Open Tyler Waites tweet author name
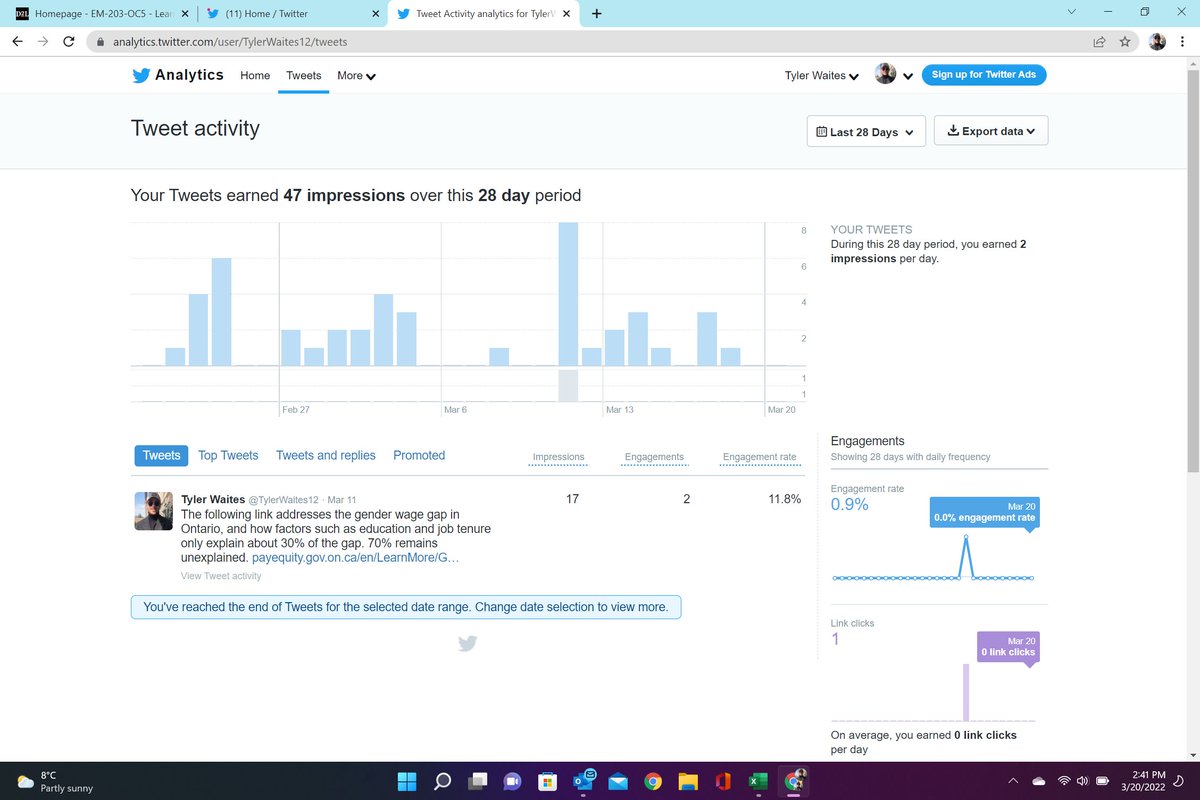The image size is (1200, 800). click(213, 499)
